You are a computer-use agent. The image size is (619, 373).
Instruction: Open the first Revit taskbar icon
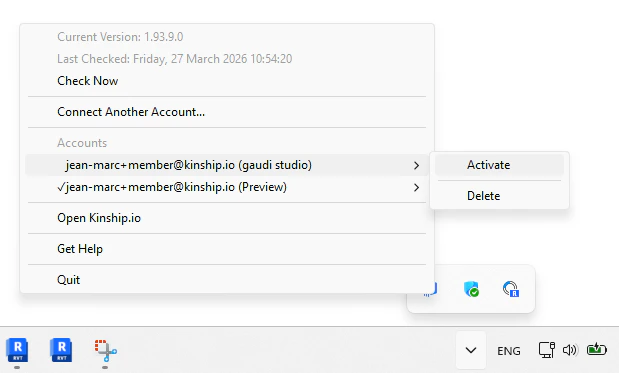pyautogui.click(x=17, y=350)
